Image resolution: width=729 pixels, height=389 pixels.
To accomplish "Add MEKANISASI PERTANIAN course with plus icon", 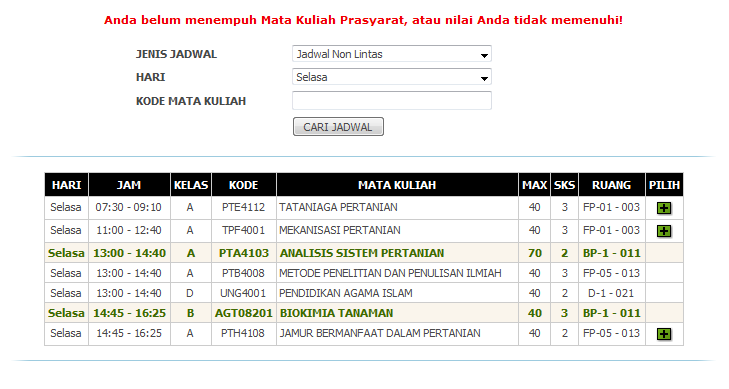I will tap(664, 231).
